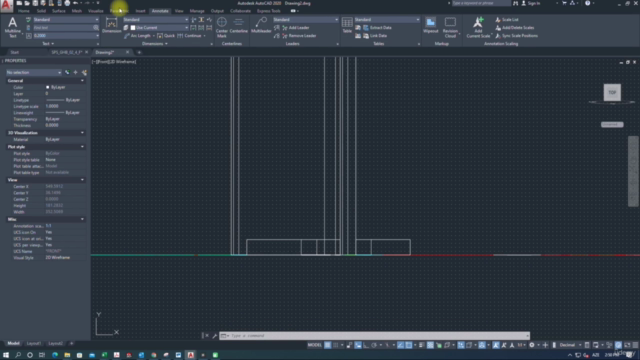Collapse the Plot style section
The height and width of the screenshot is (360, 640).
coord(82,147)
